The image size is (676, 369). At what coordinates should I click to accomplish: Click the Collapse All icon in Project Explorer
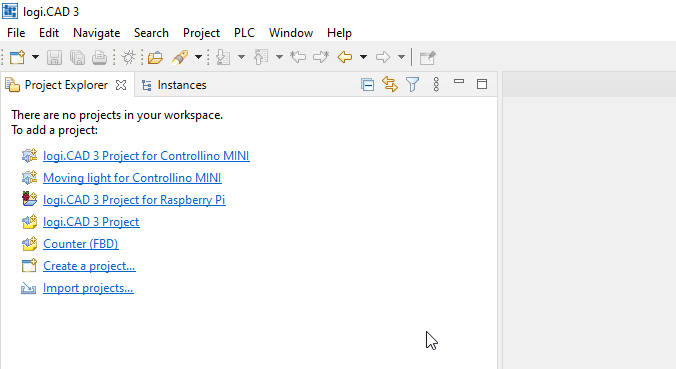367,84
